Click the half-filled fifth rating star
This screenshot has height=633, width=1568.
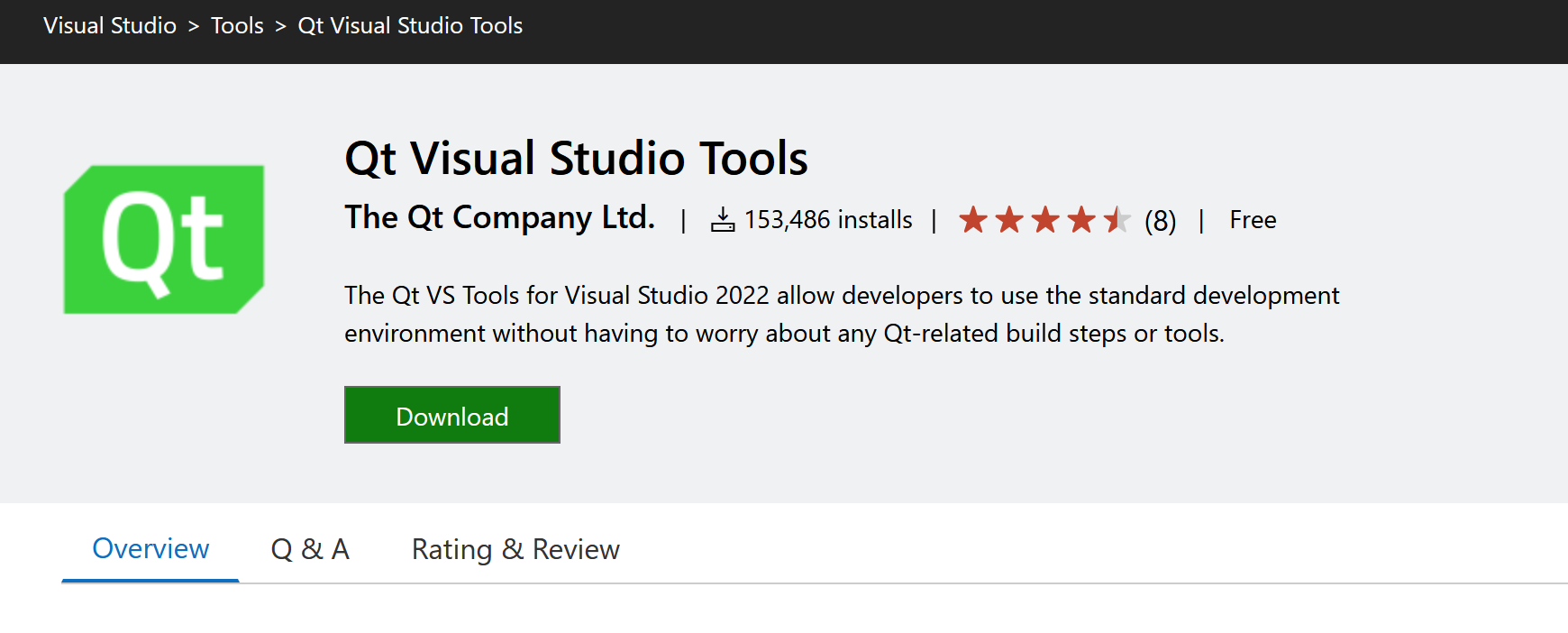(x=1117, y=219)
